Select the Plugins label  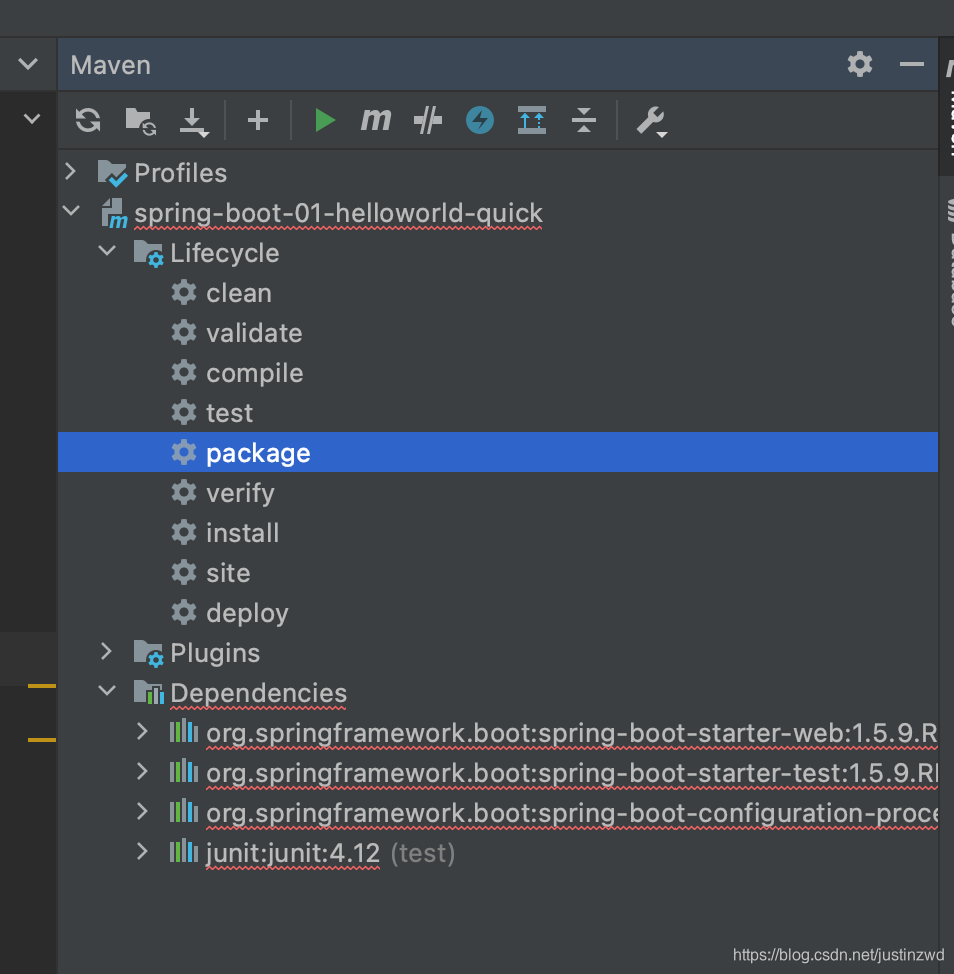click(215, 653)
